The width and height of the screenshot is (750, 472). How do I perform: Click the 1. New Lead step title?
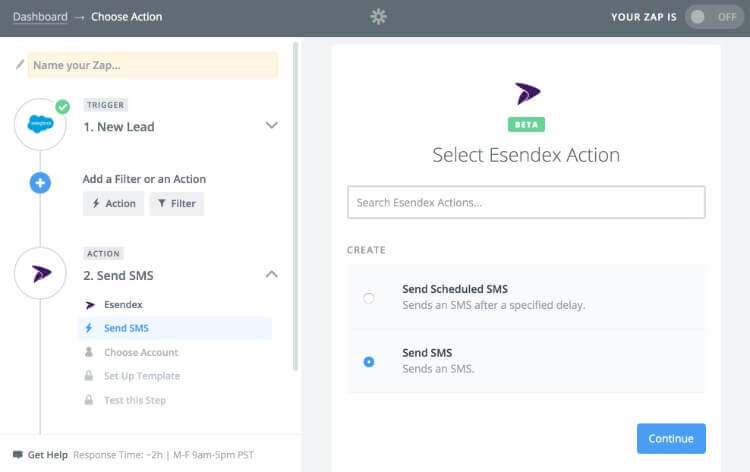click(119, 127)
